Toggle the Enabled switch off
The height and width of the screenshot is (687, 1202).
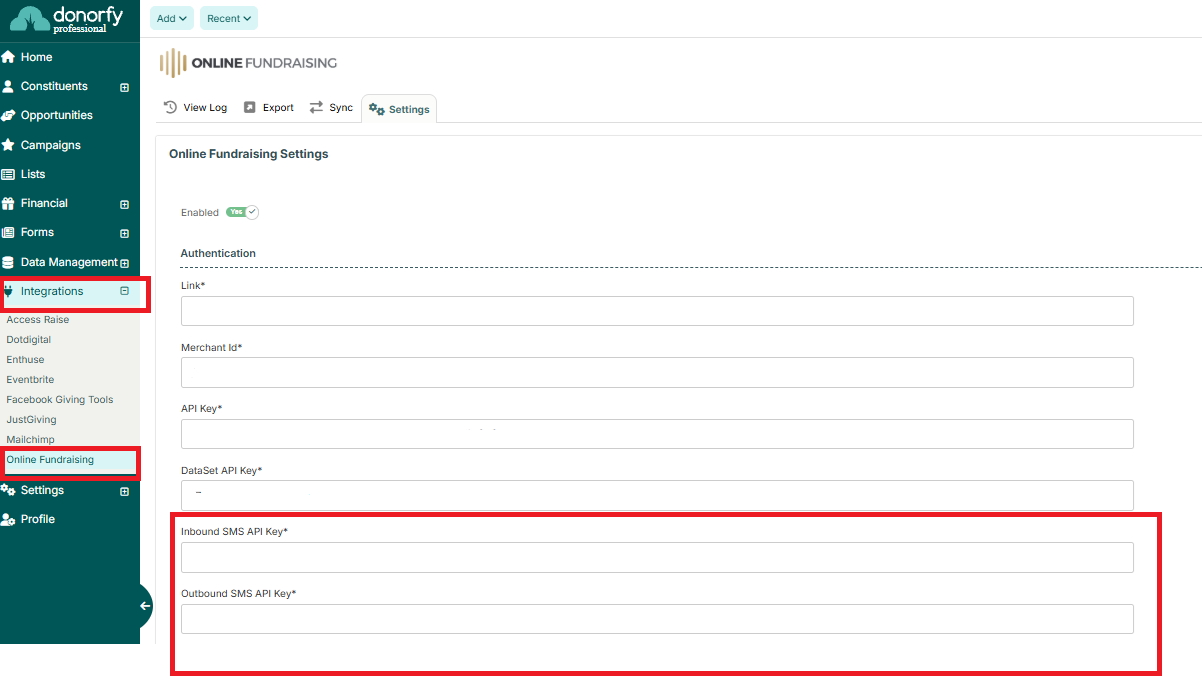[242, 212]
